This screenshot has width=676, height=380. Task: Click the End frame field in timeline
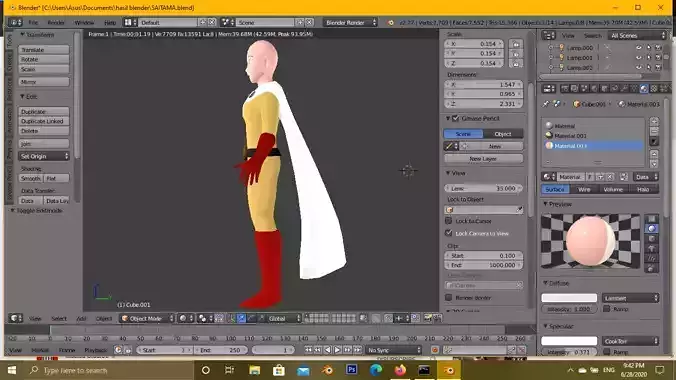221,350
